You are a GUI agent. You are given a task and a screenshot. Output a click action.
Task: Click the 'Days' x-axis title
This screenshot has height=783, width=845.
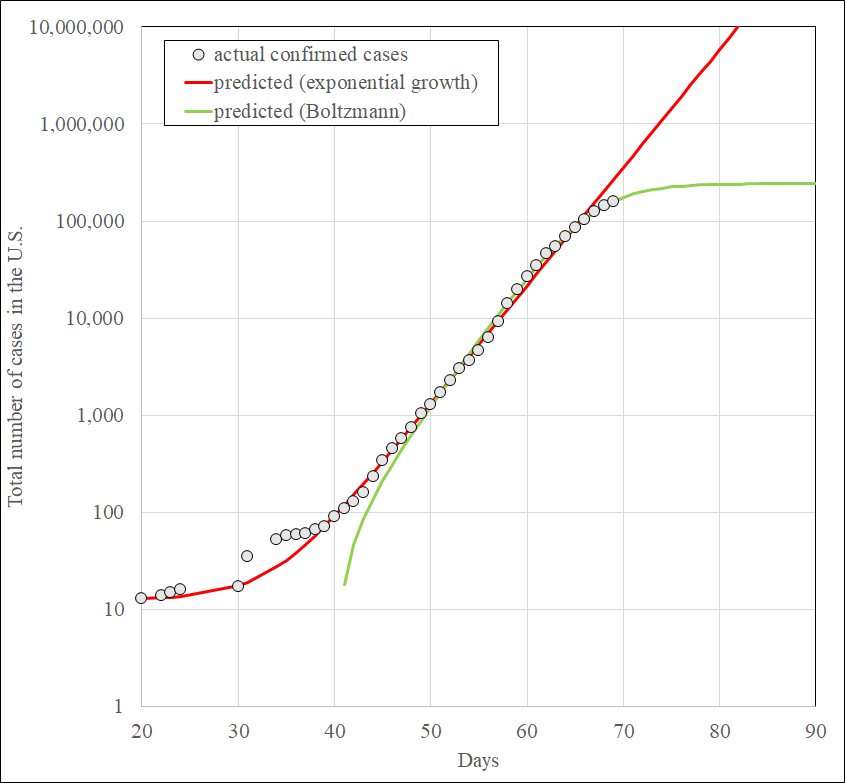[478, 760]
